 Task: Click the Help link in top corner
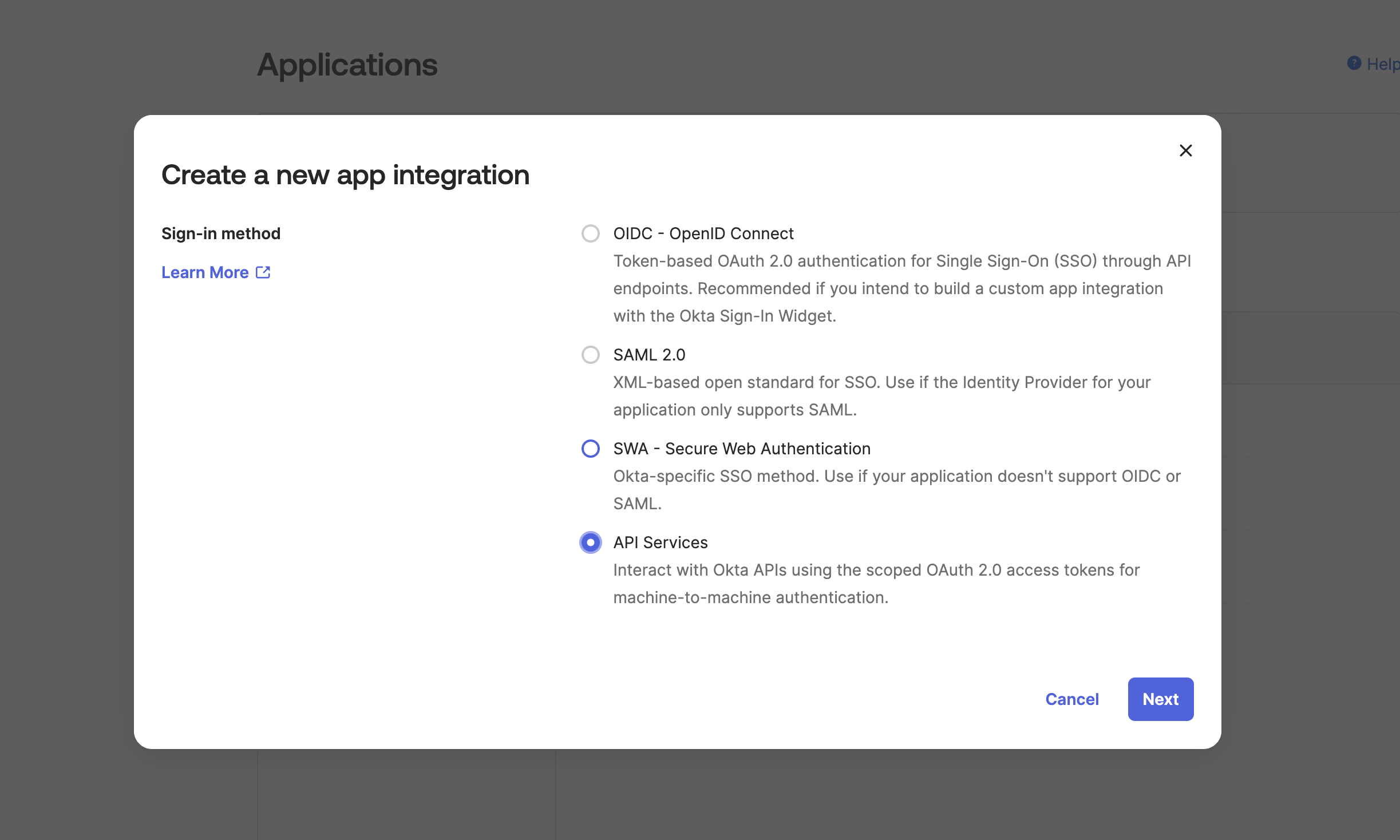1382,64
